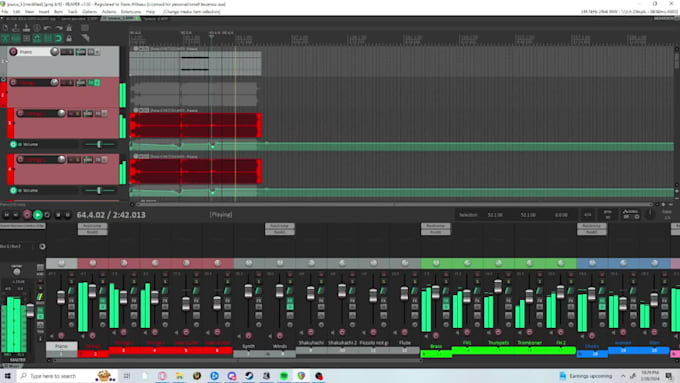Click the Piano channel pan knob in mixer
This screenshot has width=680, height=383.
pyautogui.click(x=62, y=263)
